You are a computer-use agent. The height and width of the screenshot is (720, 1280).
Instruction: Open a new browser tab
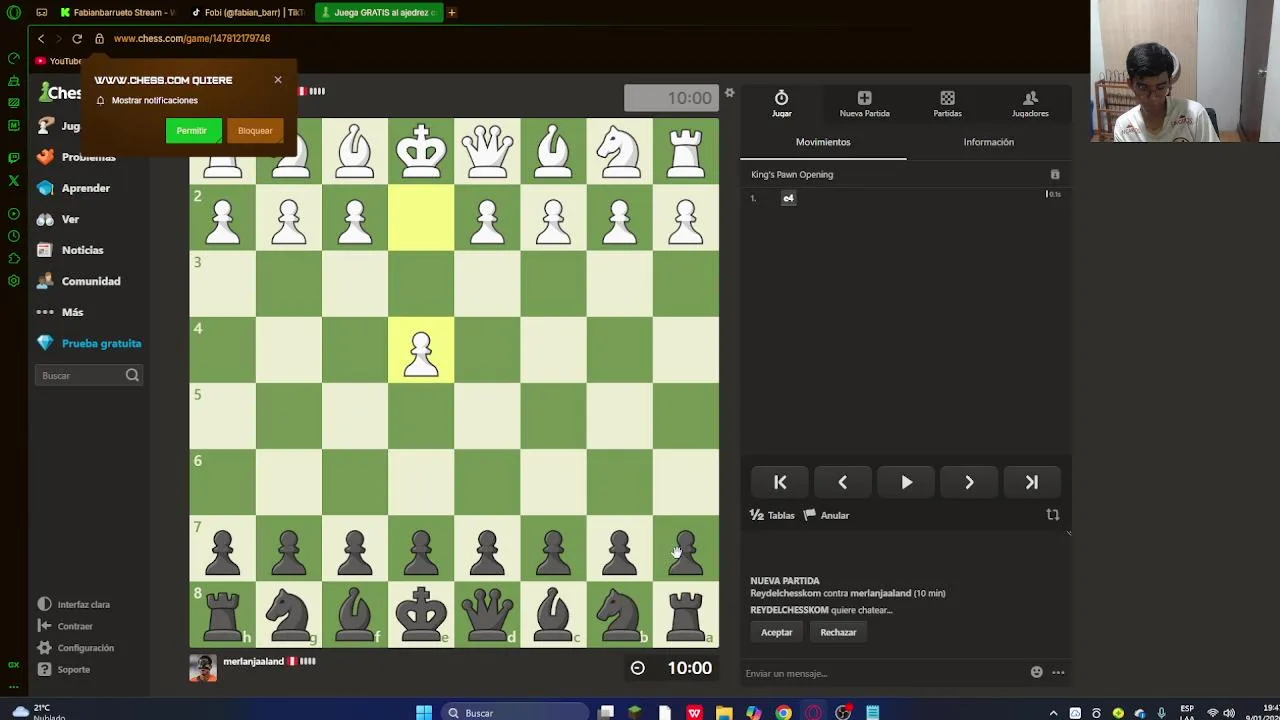coord(451,12)
